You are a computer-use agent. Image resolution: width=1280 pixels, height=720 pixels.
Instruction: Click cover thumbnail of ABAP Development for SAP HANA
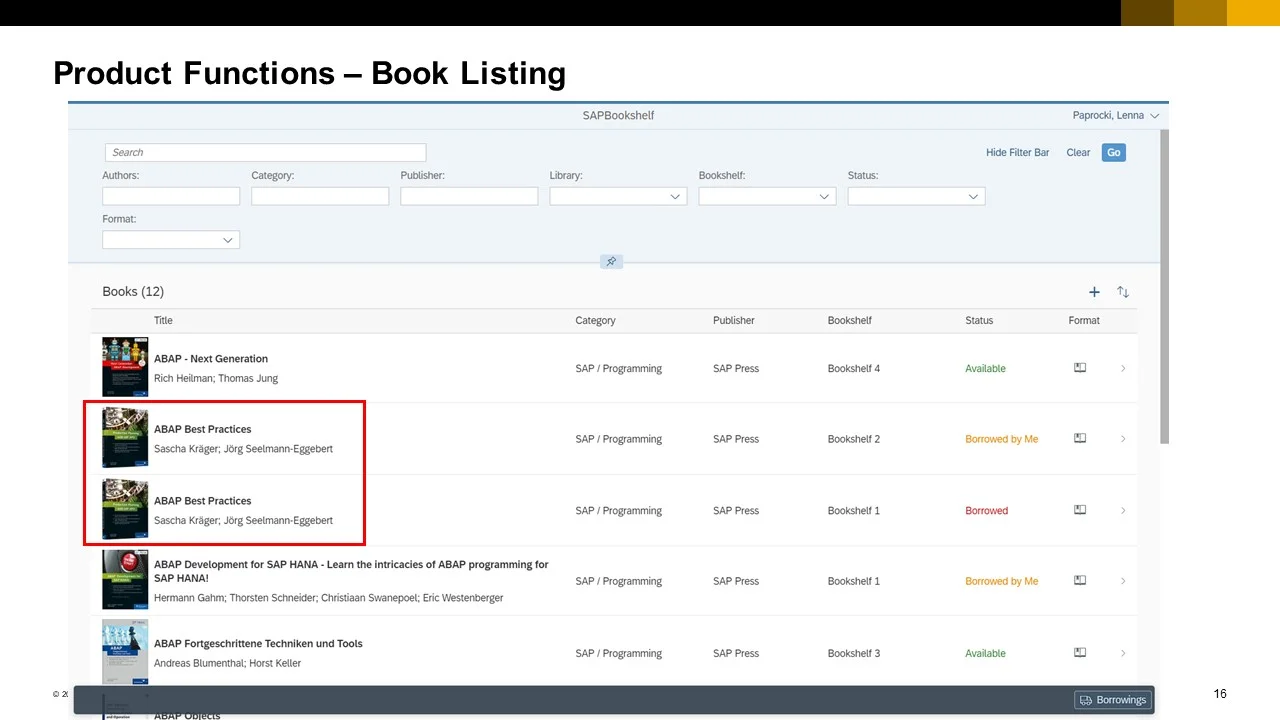coord(125,579)
